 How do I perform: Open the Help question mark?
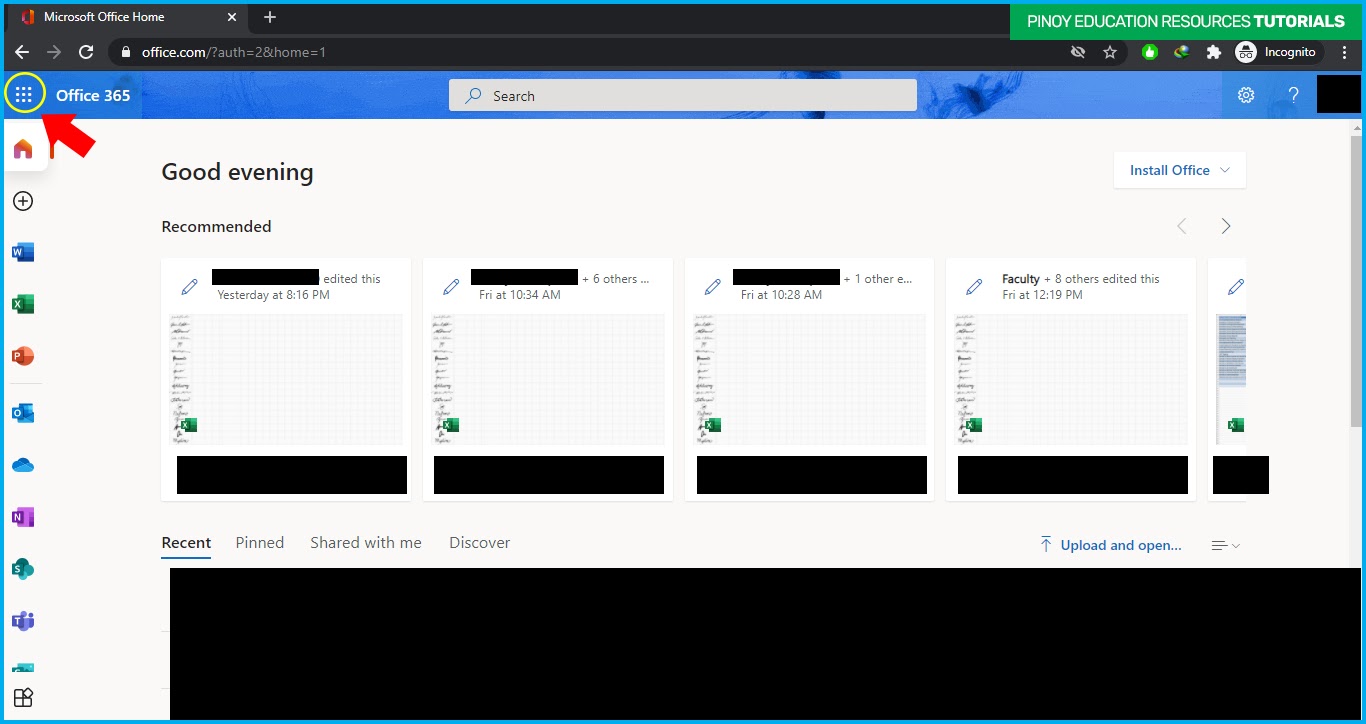click(x=1293, y=95)
